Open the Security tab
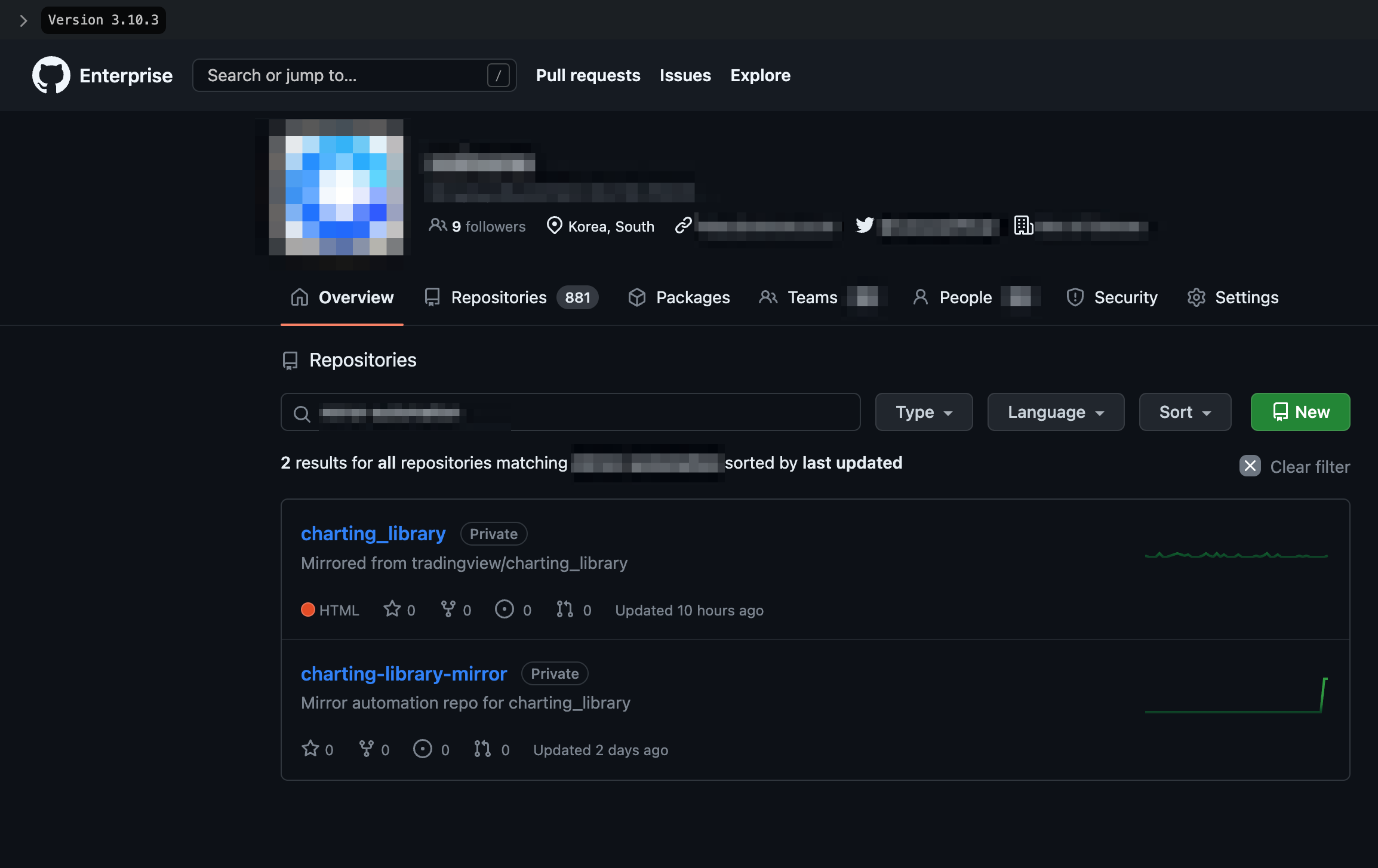Viewport: 1378px width, 868px height. 1112,297
